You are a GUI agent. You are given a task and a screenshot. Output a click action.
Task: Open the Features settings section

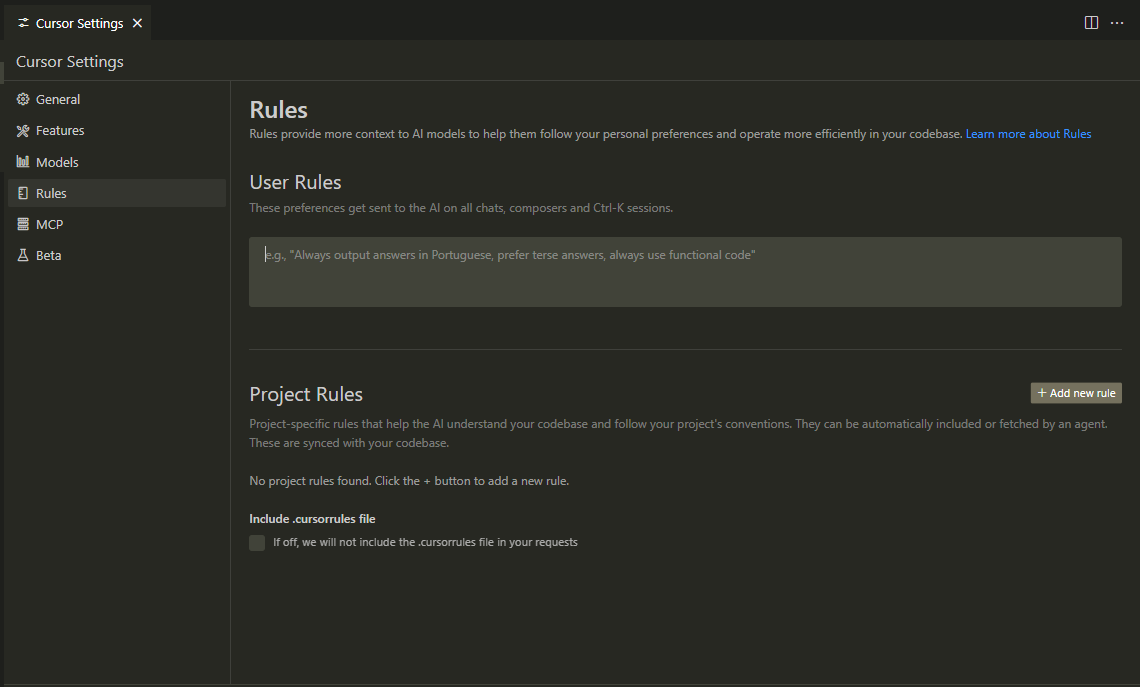tap(117, 131)
